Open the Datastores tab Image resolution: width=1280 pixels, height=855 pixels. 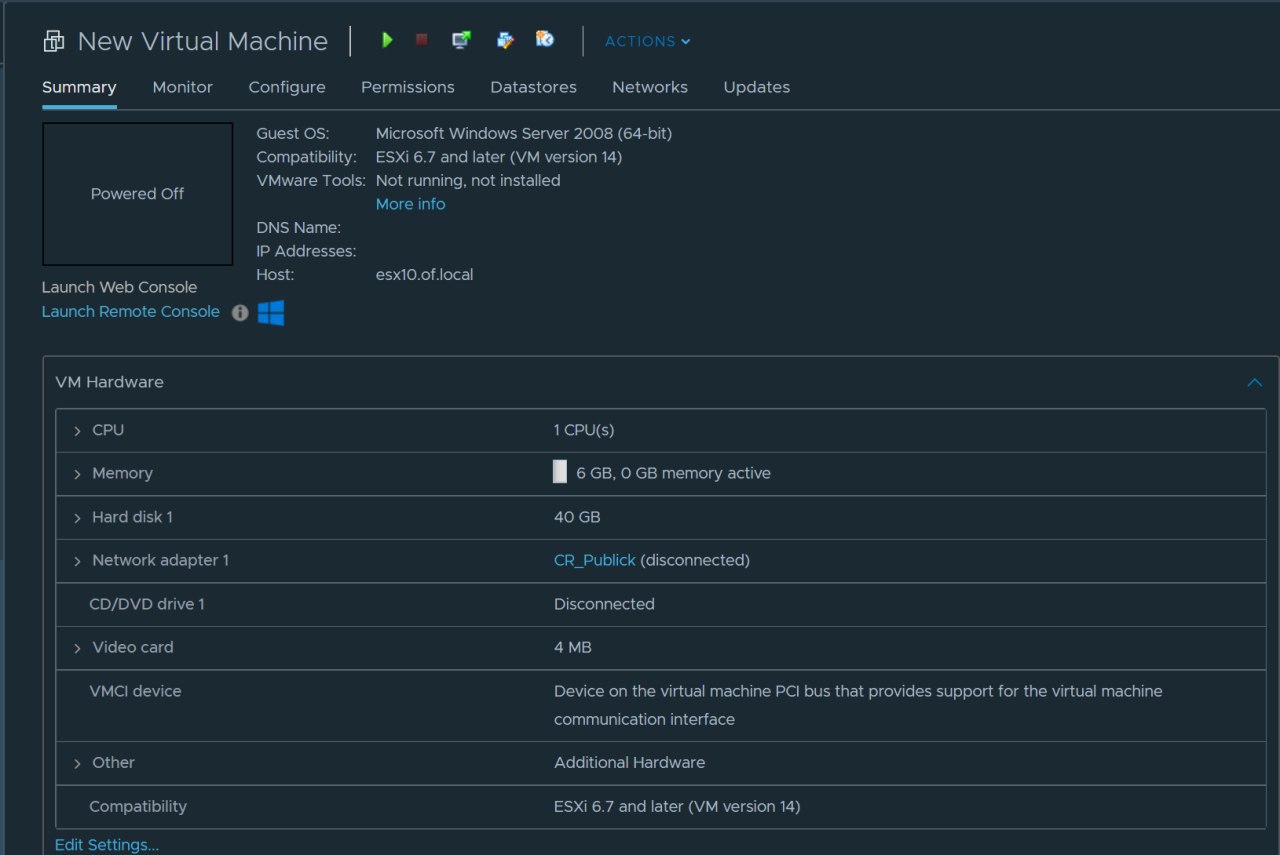point(533,87)
